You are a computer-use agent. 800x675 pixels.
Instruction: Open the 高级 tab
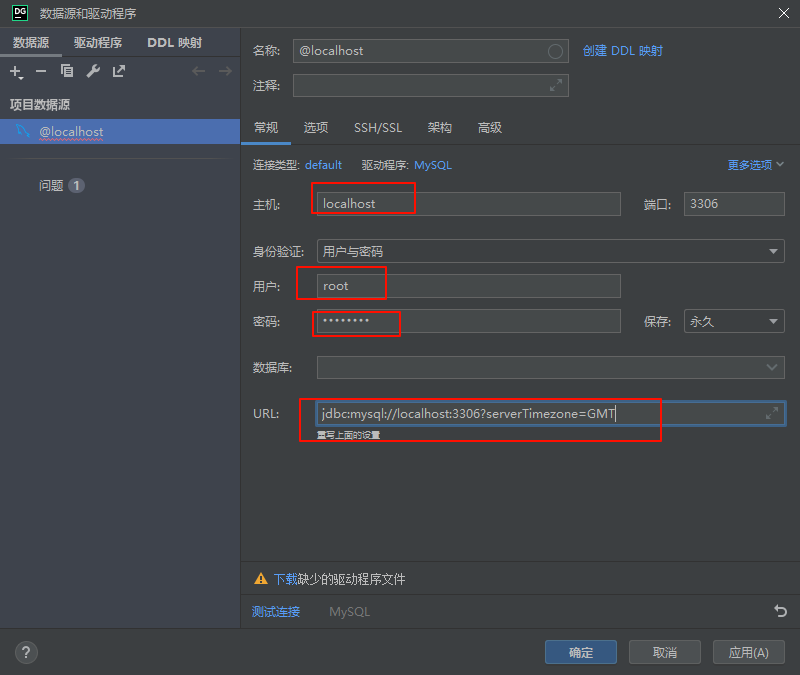489,128
